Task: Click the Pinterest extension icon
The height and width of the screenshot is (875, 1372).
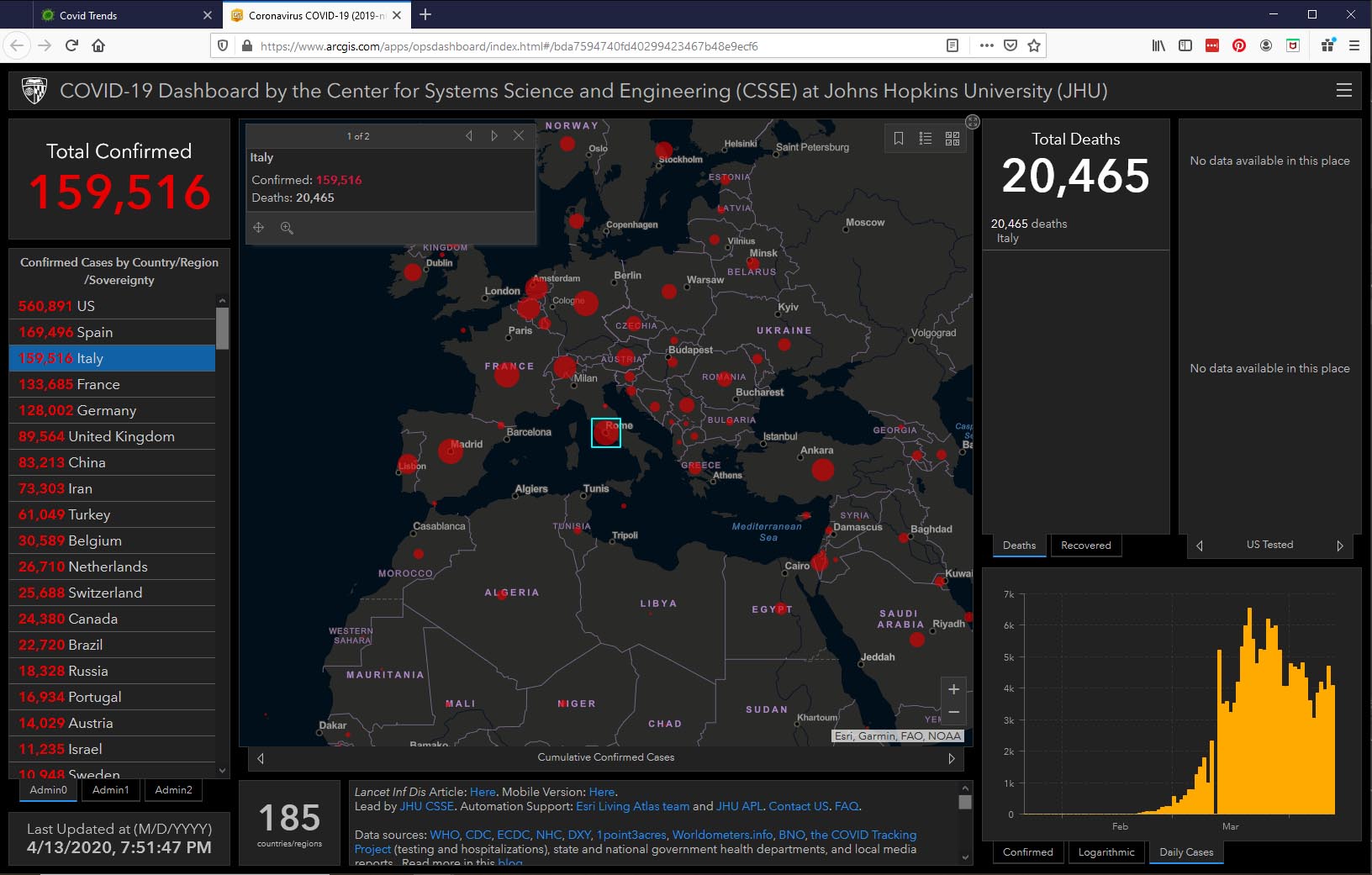Action: (x=1239, y=45)
